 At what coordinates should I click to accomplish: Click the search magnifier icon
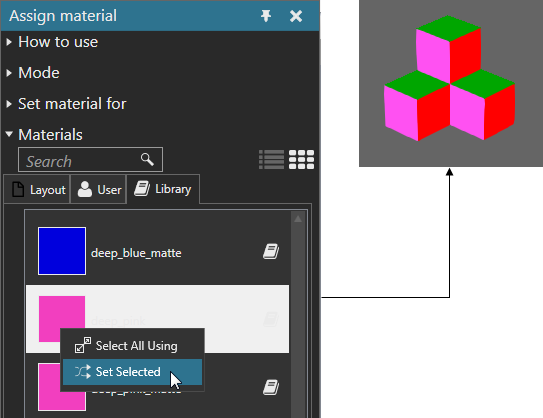coord(147,159)
